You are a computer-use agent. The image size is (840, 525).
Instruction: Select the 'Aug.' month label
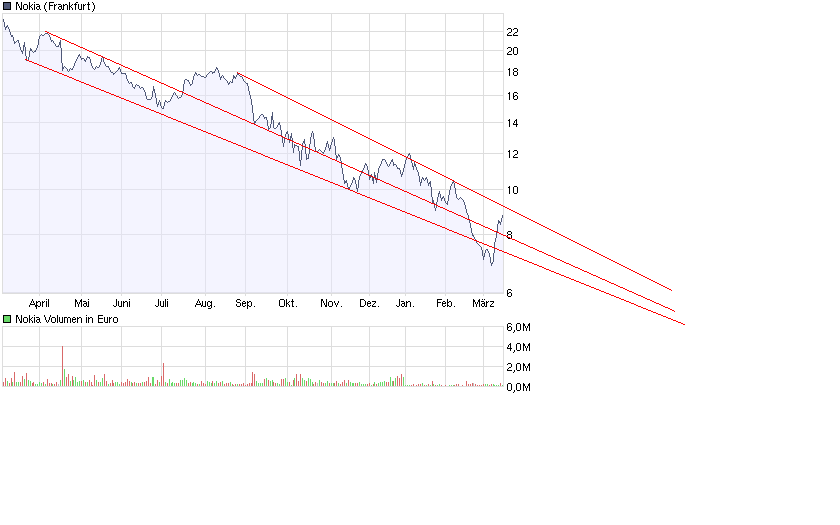click(x=205, y=304)
